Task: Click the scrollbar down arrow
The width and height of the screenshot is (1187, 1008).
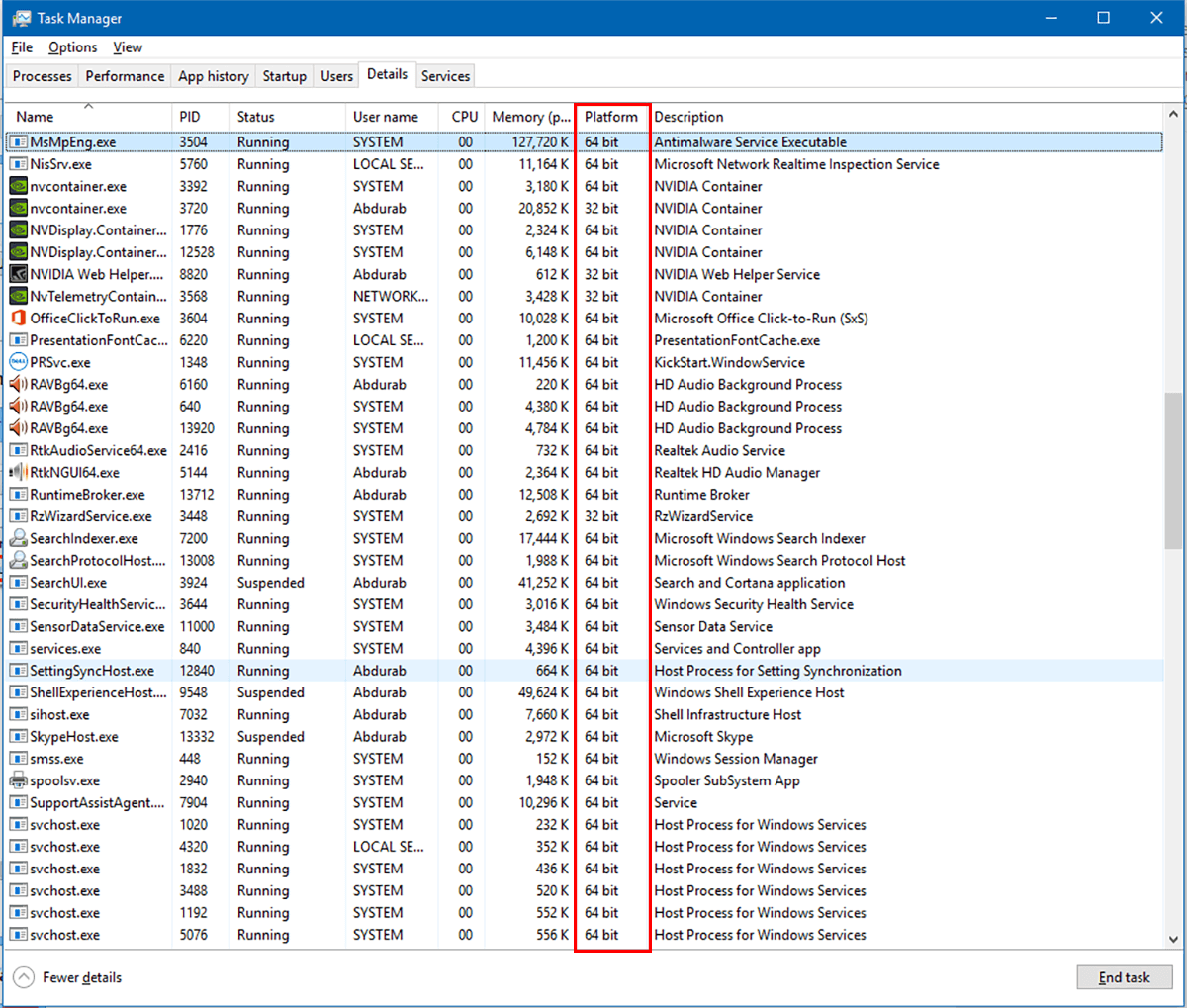Action: (1173, 939)
